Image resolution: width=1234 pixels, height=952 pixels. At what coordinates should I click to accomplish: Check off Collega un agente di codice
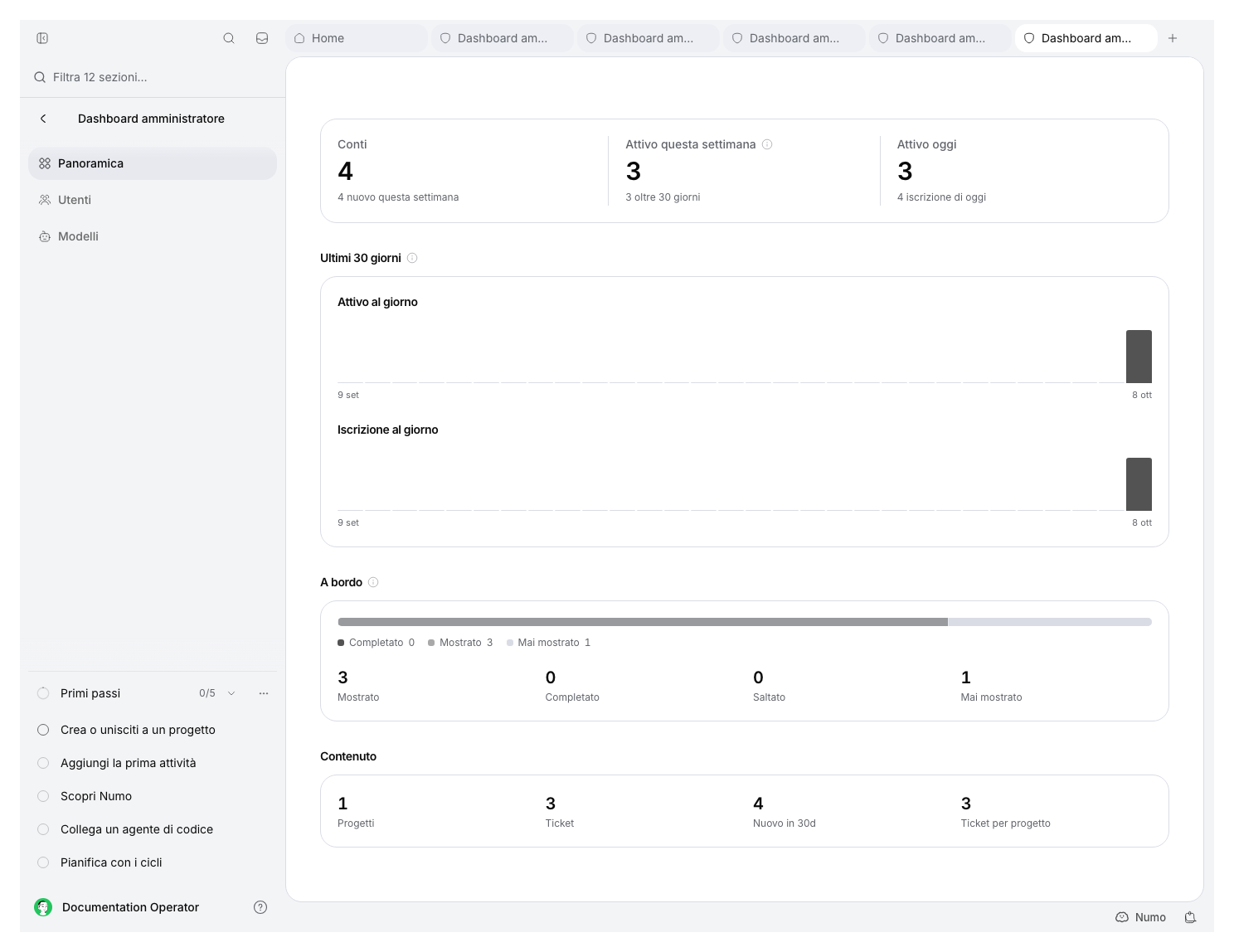click(x=43, y=829)
